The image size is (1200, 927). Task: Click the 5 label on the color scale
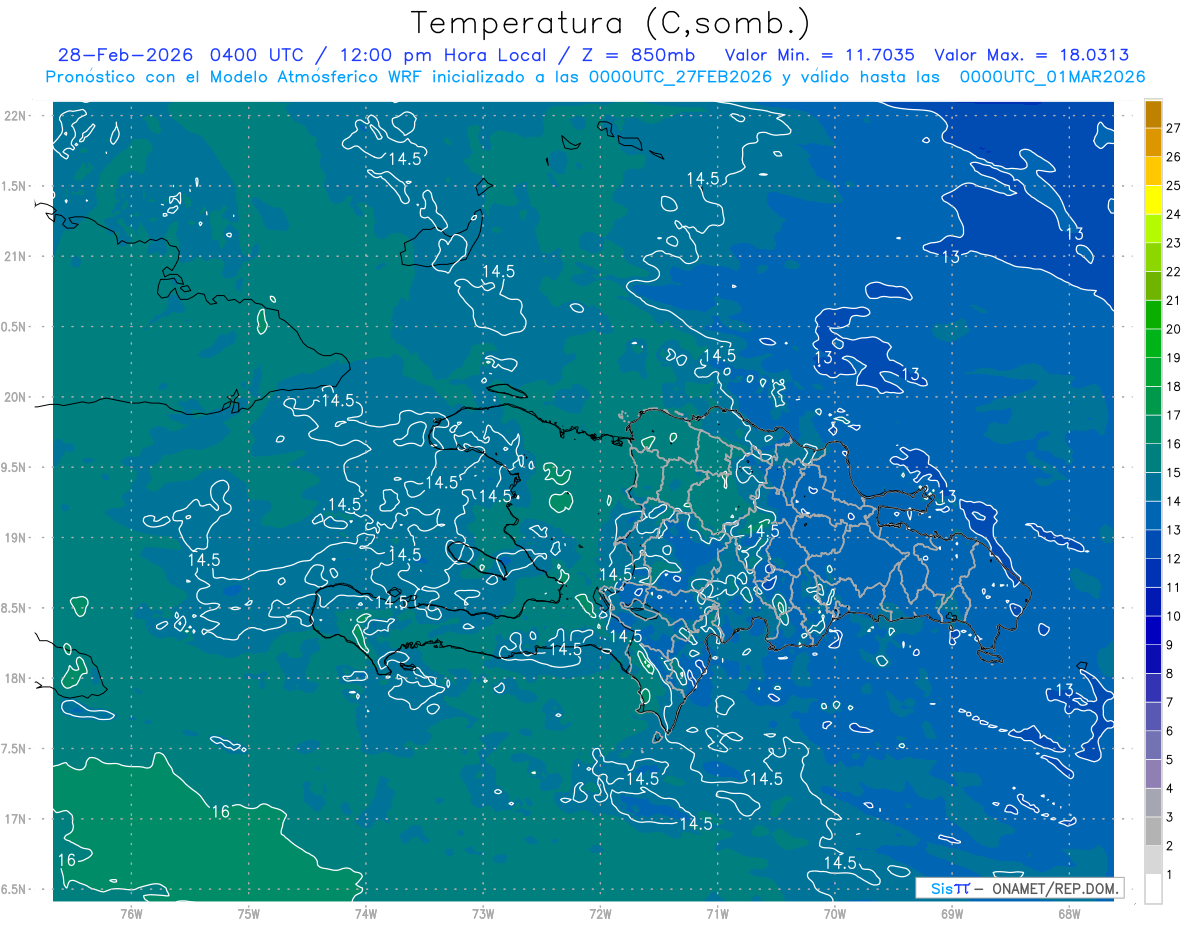pos(1170,760)
